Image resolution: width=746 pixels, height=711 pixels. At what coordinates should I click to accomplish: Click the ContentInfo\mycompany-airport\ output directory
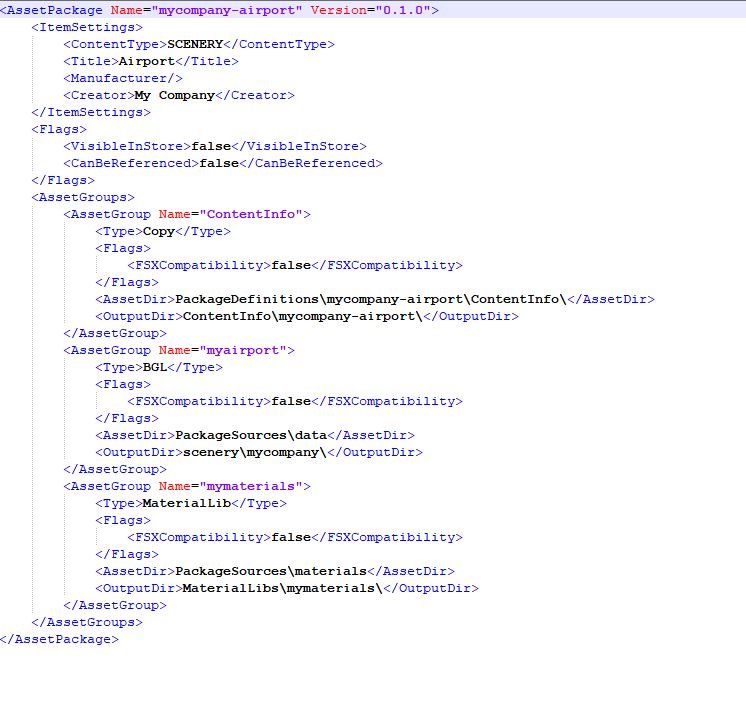[303, 316]
